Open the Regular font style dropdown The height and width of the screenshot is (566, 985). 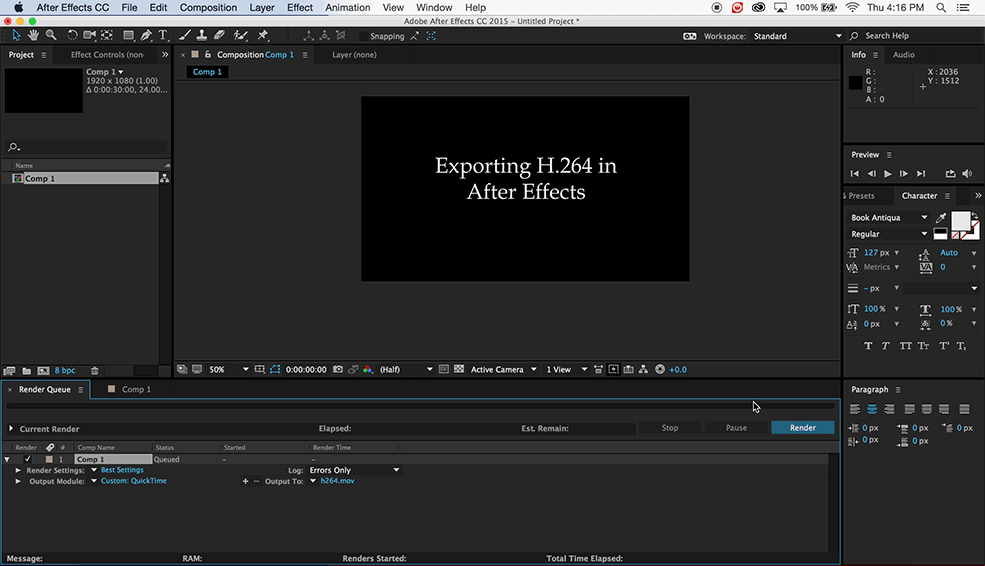pyautogui.click(x=888, y=234)
